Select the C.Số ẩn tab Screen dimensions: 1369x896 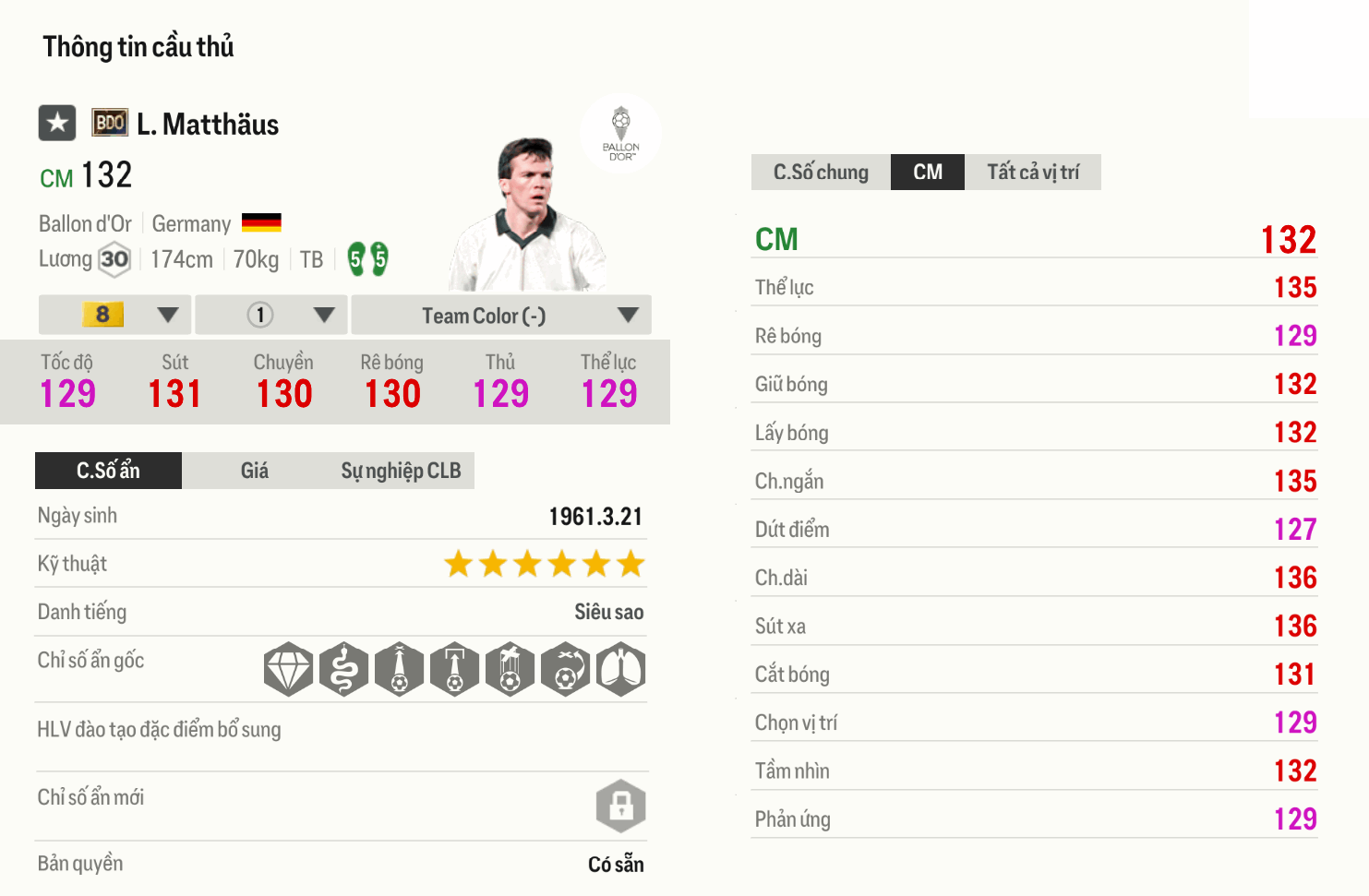(108, 471)
